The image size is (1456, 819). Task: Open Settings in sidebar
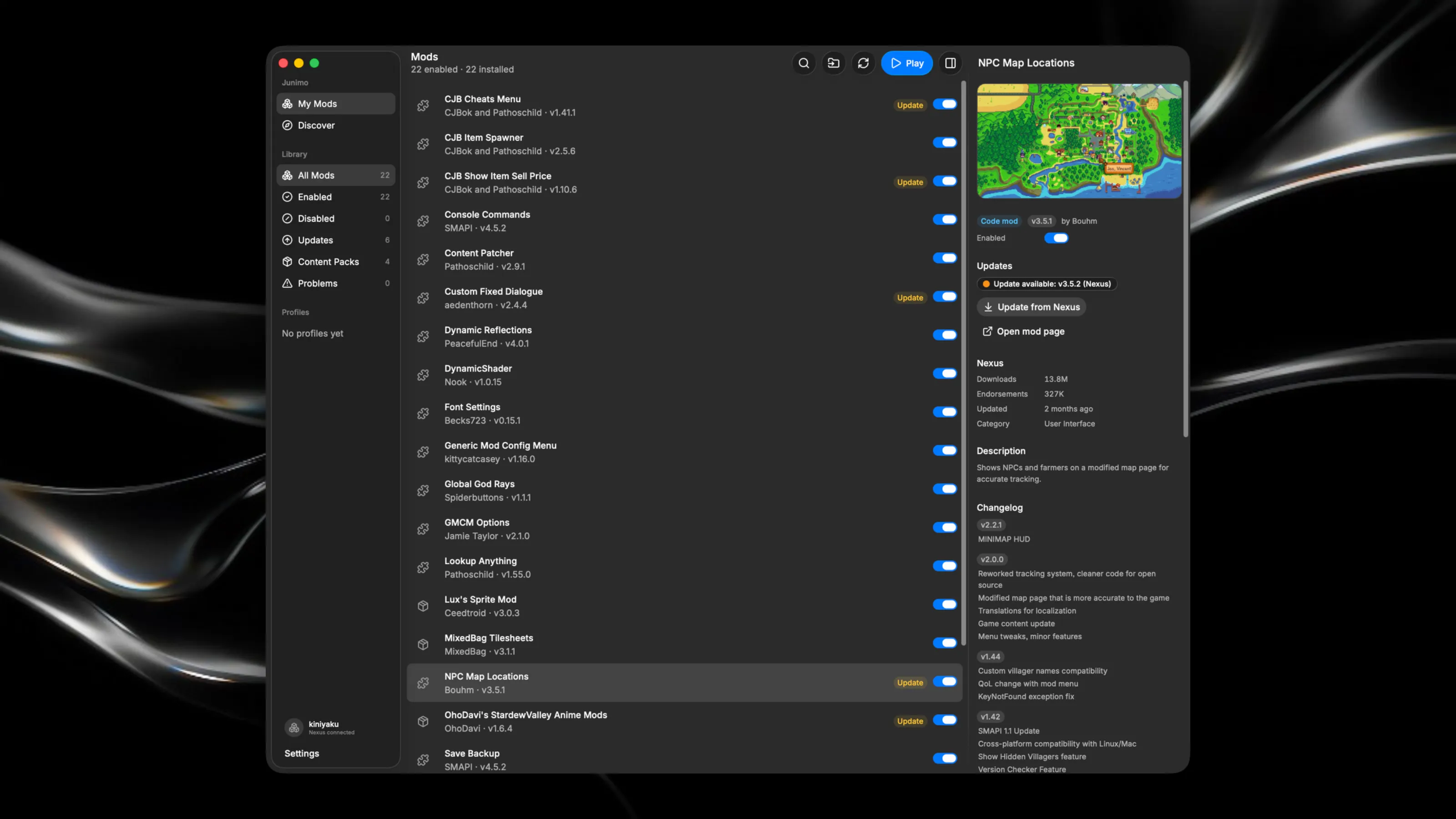point(302,753)
